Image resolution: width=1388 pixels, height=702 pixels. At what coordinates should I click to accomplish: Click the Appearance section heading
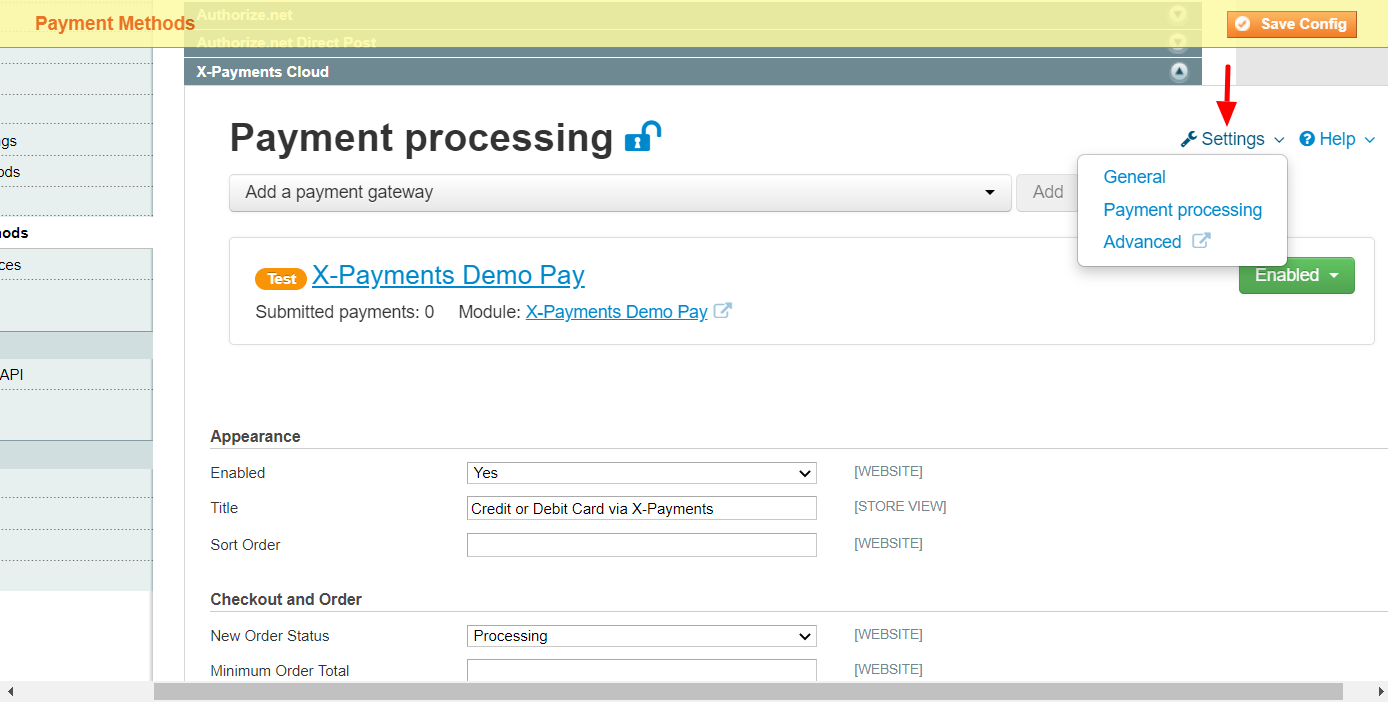255,436
